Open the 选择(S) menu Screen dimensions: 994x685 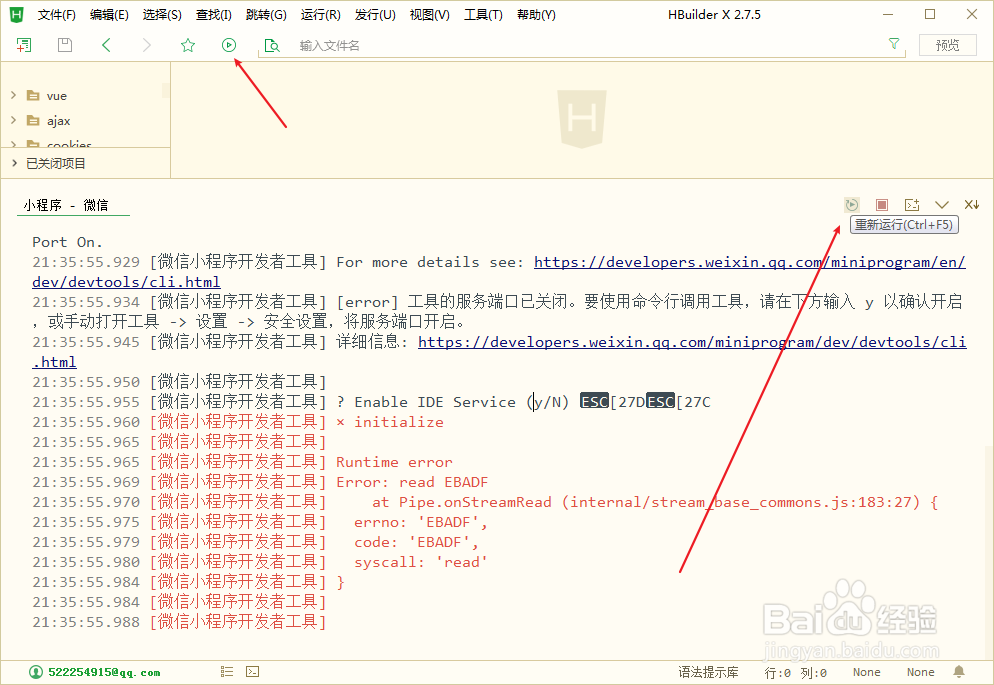pos(162,15)
